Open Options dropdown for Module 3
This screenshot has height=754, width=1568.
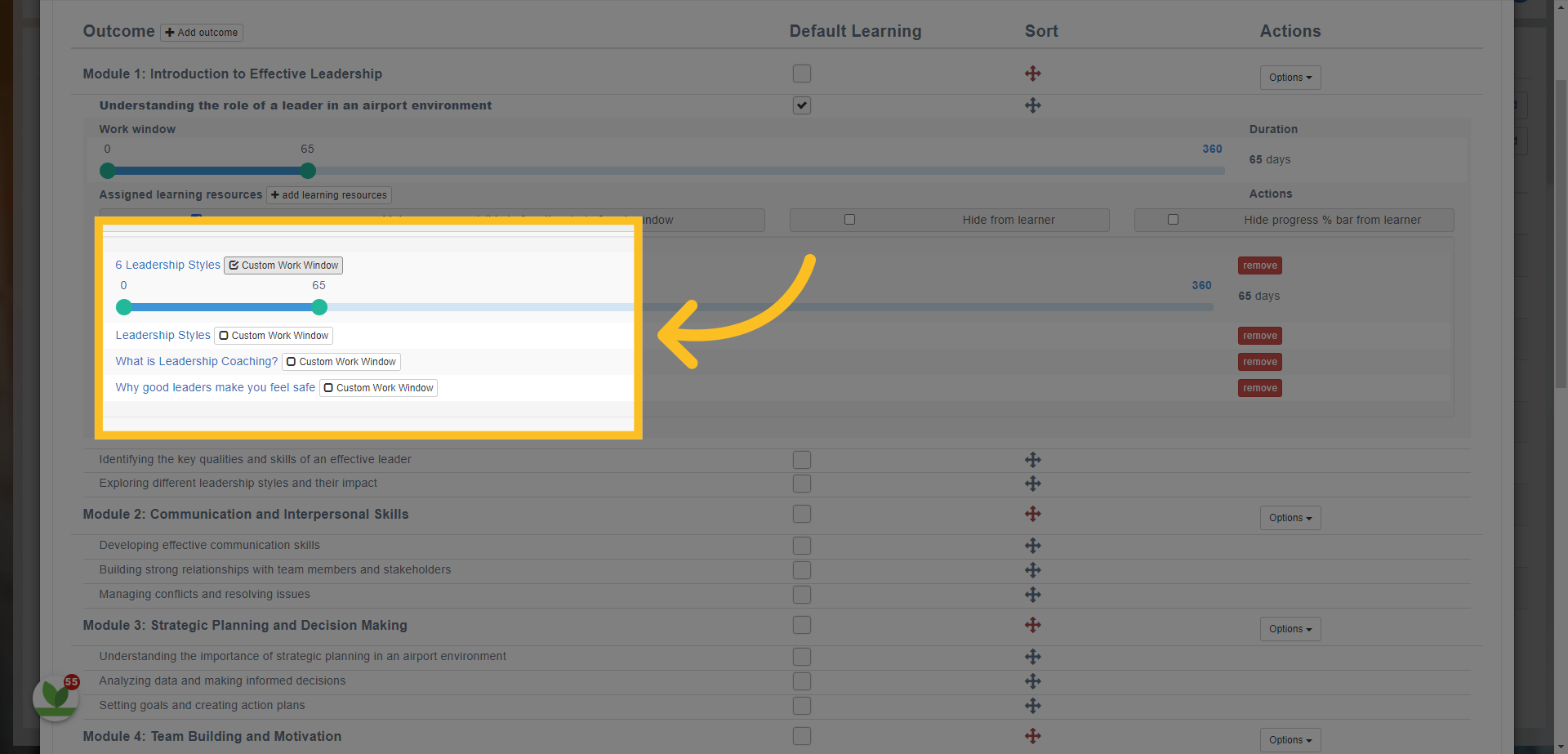click(1290, 629)
